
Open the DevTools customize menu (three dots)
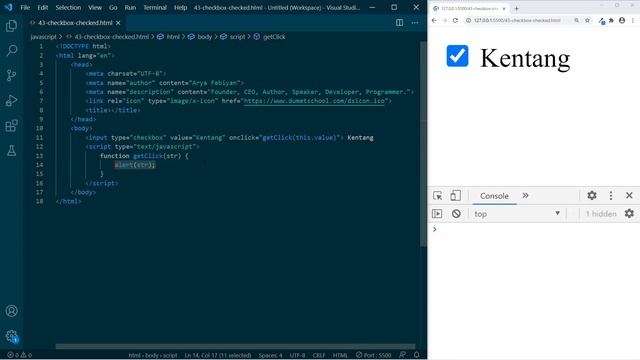(611, 196)
